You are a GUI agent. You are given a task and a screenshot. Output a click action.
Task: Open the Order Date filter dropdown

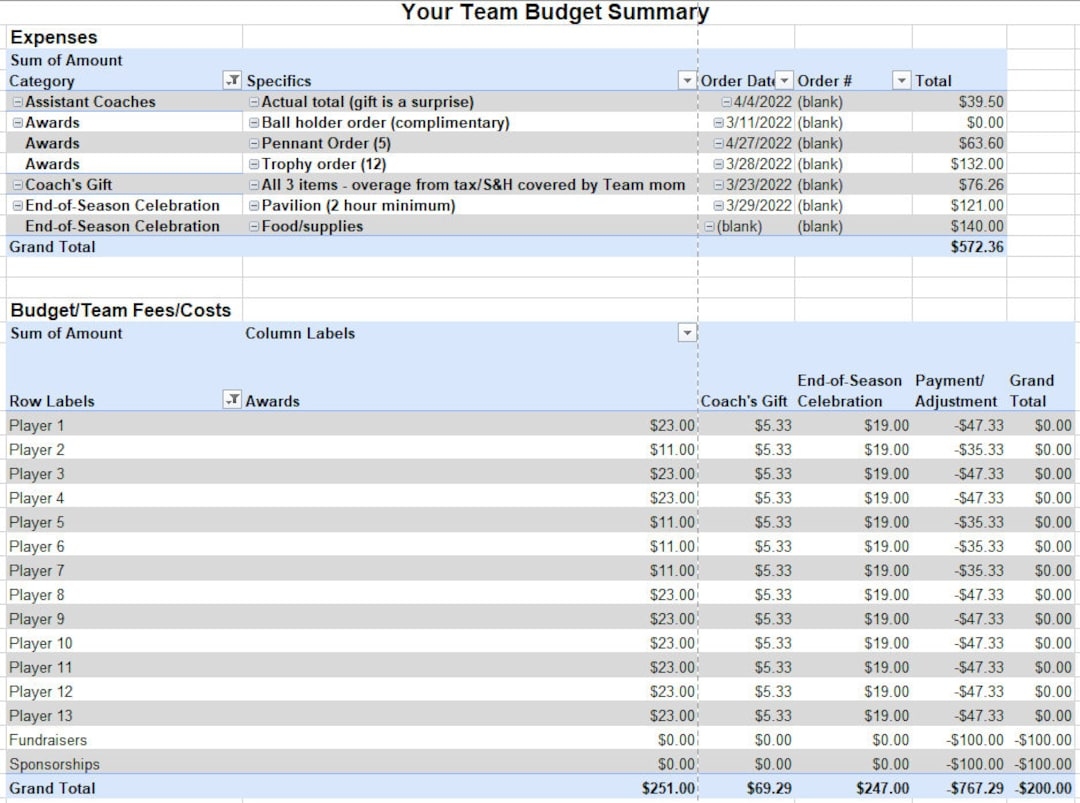784,81
